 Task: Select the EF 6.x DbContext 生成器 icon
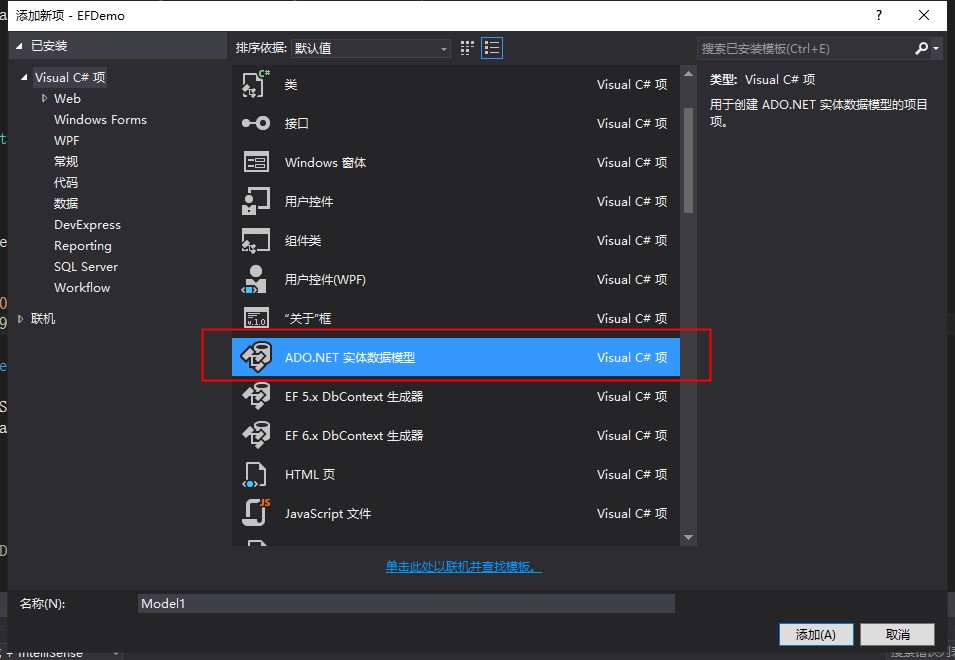point(257,435)
